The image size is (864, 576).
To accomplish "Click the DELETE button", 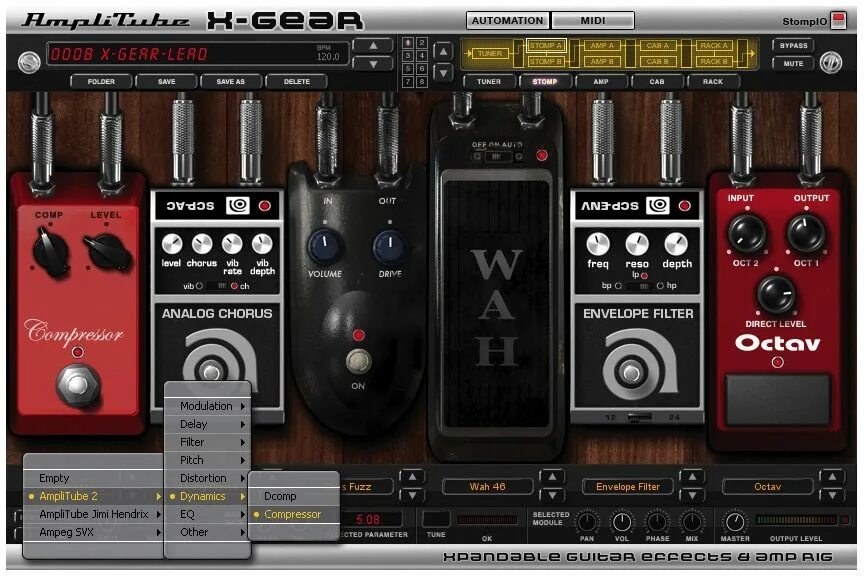I will [x=296, y=82].
